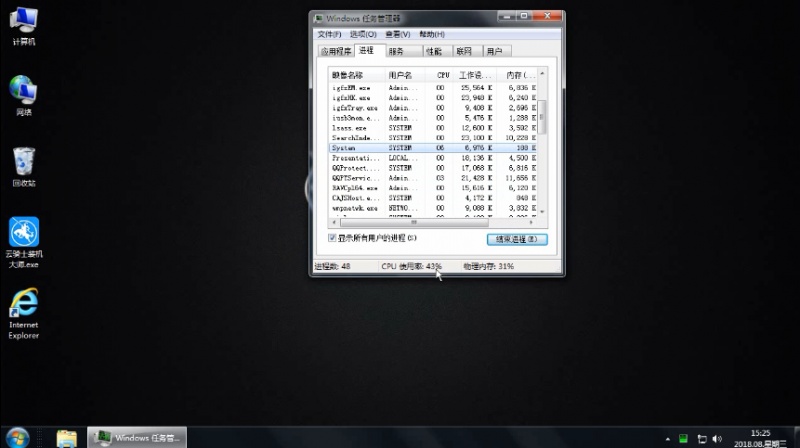Click the process list vertical scroll thumb
Viewport: 800px width, 448px height.
(x=542, y=117)
